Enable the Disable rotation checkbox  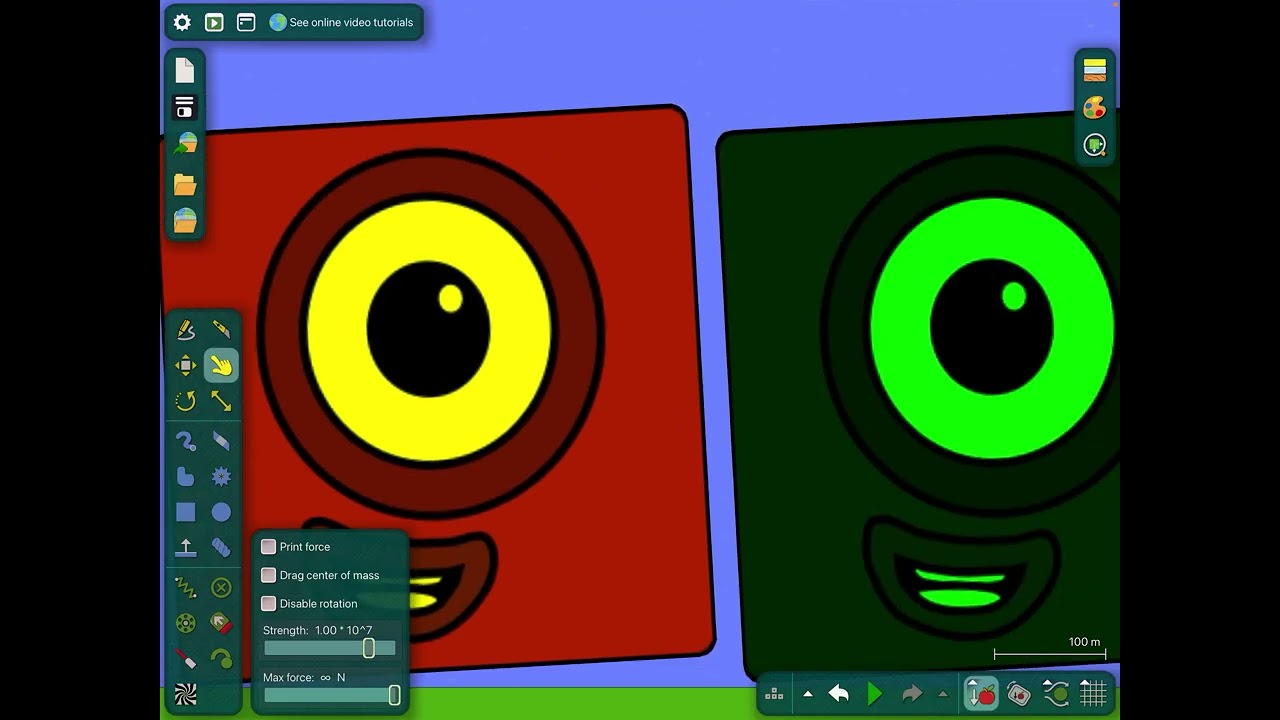[x=268, y=604]
